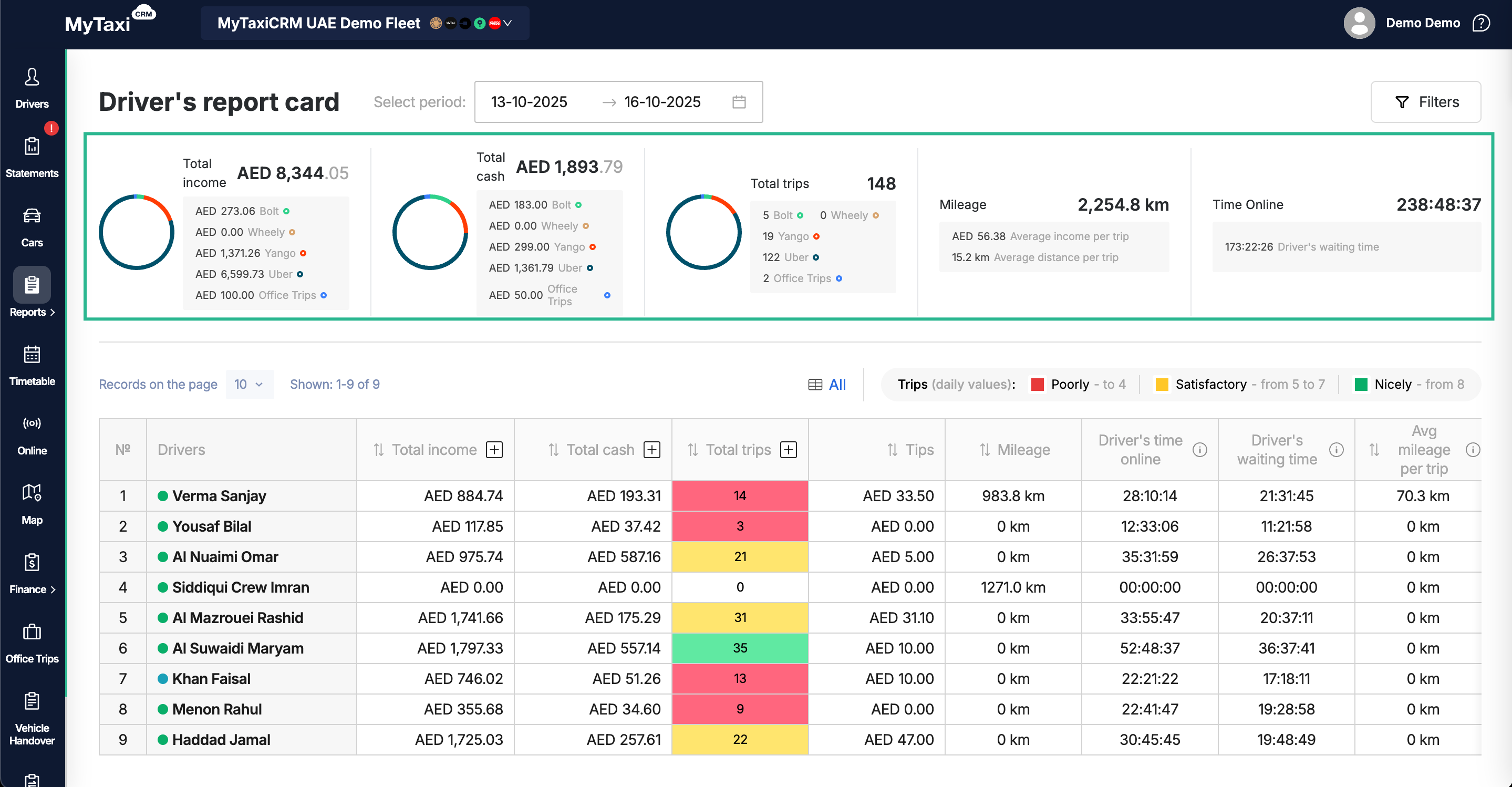Open the Office Trips briefcase icon
This screenshot has height=787, width=1512.
(32, 632)
